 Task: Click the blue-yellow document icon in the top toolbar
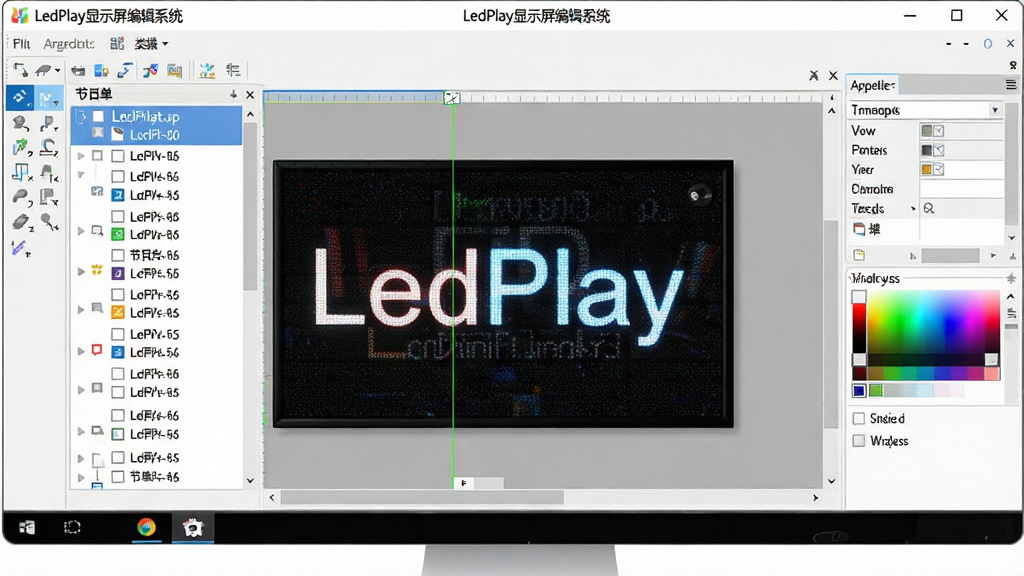[101, 70]
